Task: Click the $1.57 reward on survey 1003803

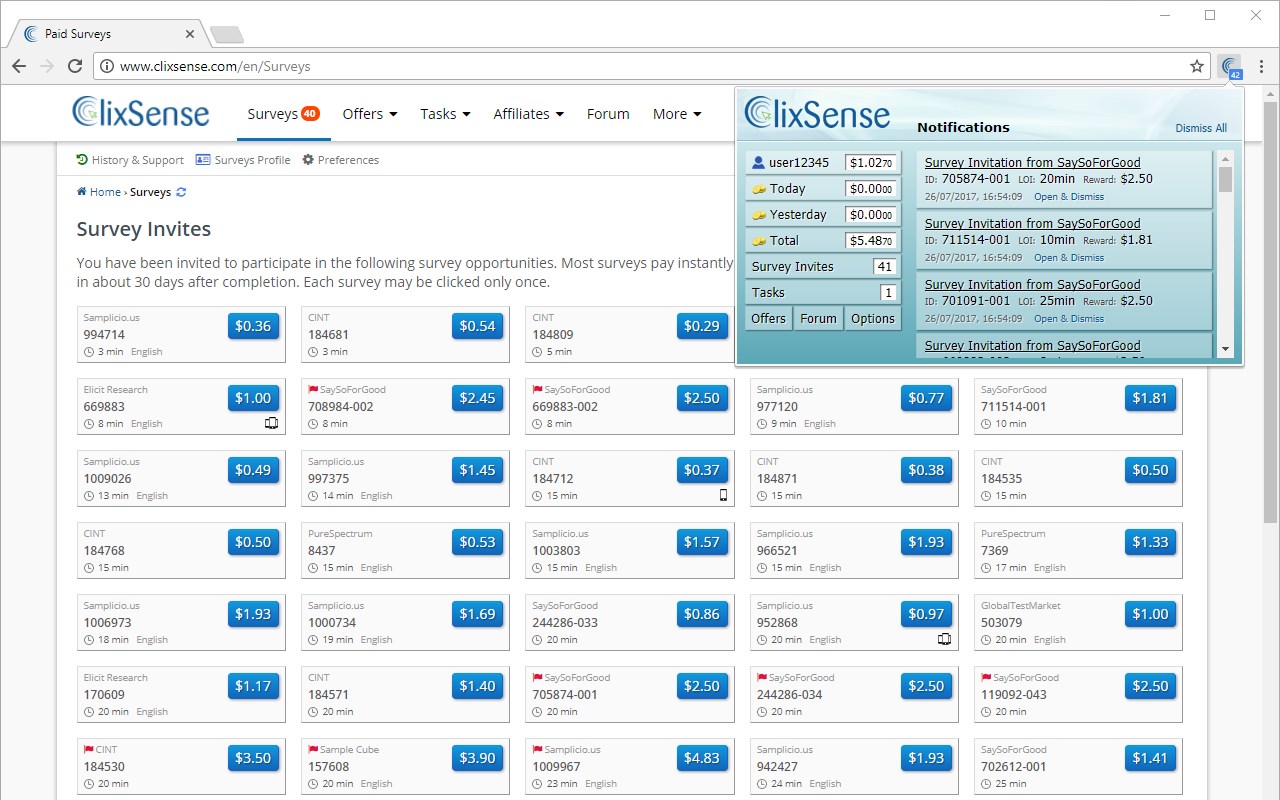Action: [x=701, y=542]
